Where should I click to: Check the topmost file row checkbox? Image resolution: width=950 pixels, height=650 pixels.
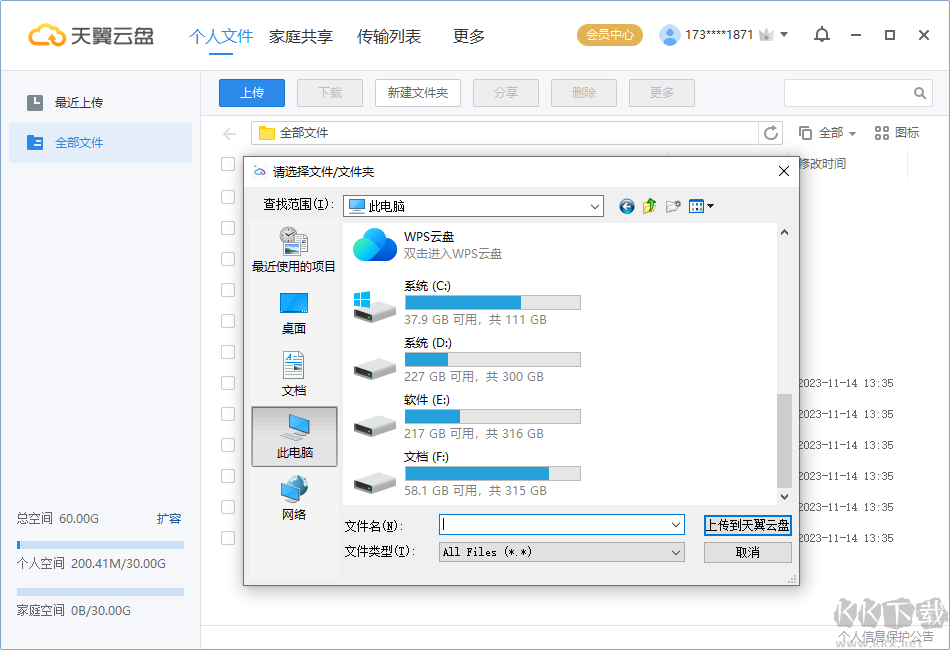pos(228,164)
